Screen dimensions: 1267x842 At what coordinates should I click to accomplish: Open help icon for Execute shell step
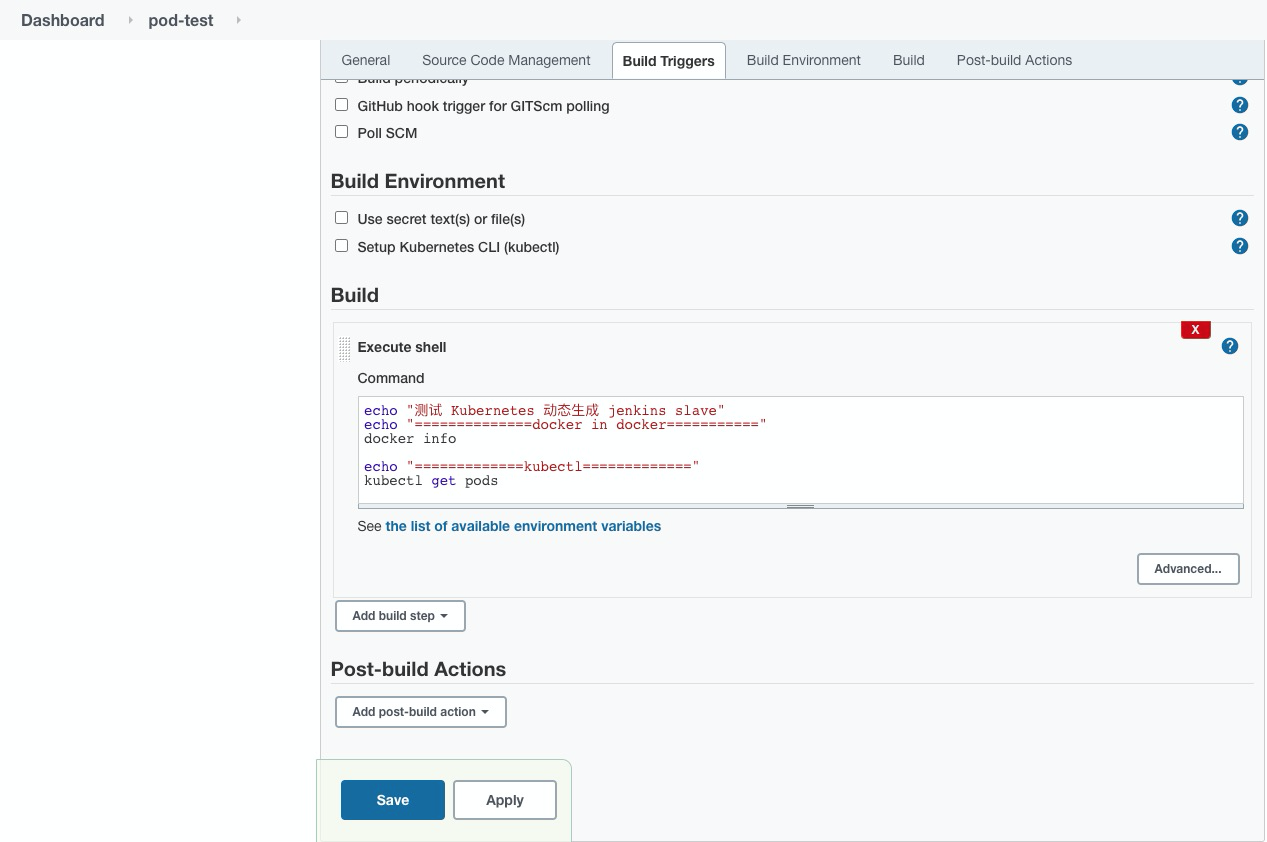(1230, 346)
